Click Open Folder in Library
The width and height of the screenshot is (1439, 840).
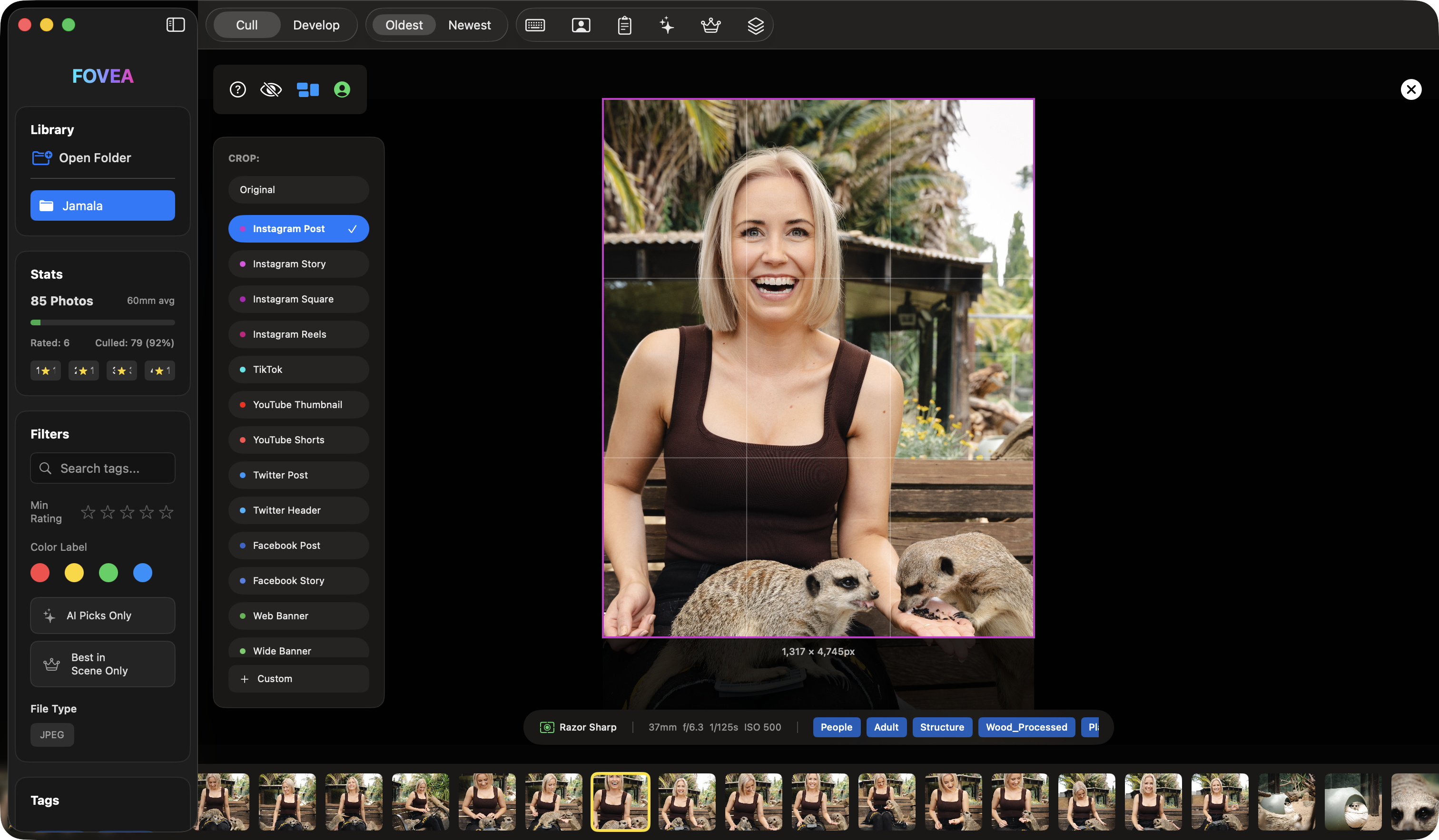(x=94, y=157)
